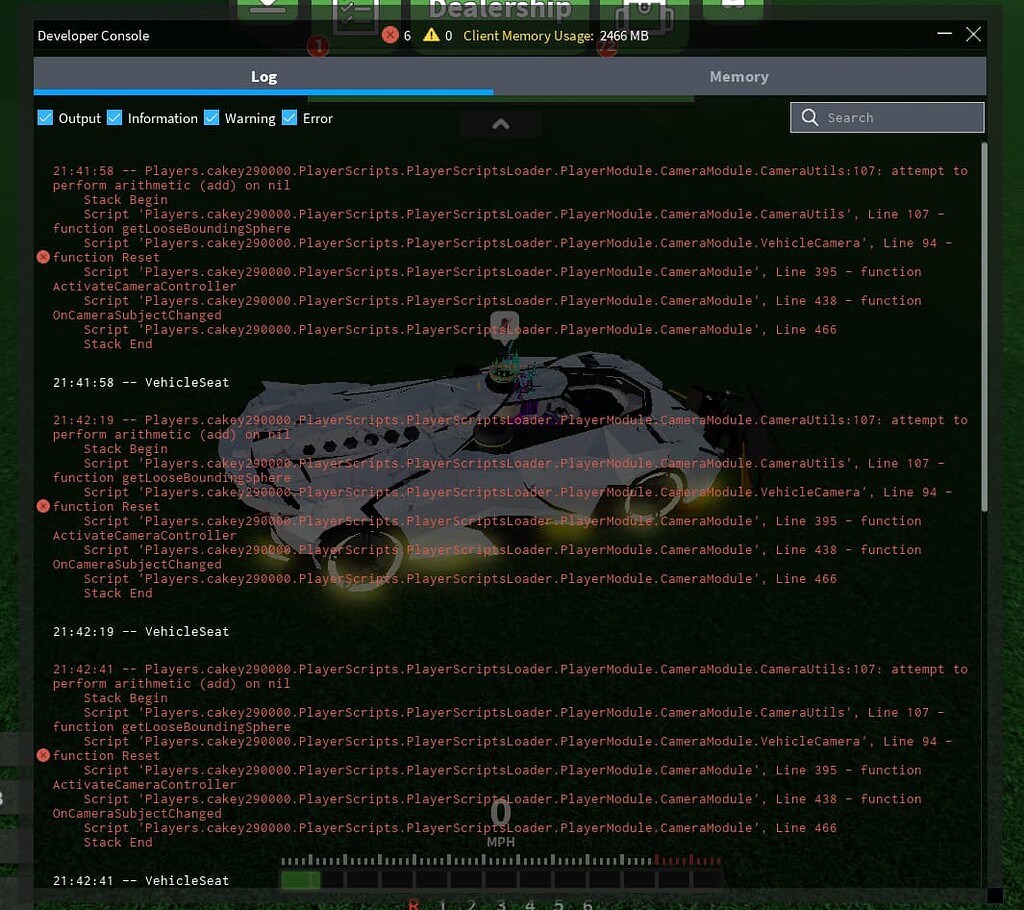This screenshot has height=910, width=1024.
Task: Close the Developer Console window
Action: [x=973, y=34]
